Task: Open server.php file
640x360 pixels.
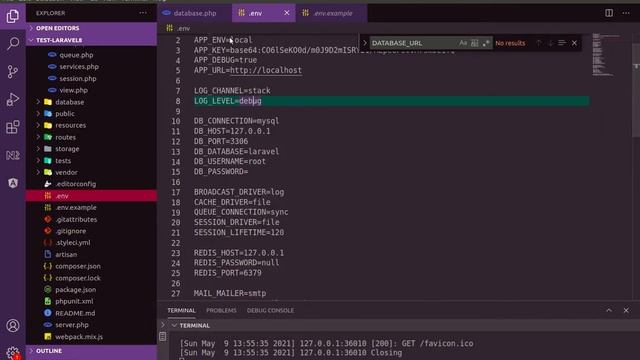Action: tap(72, 325)
